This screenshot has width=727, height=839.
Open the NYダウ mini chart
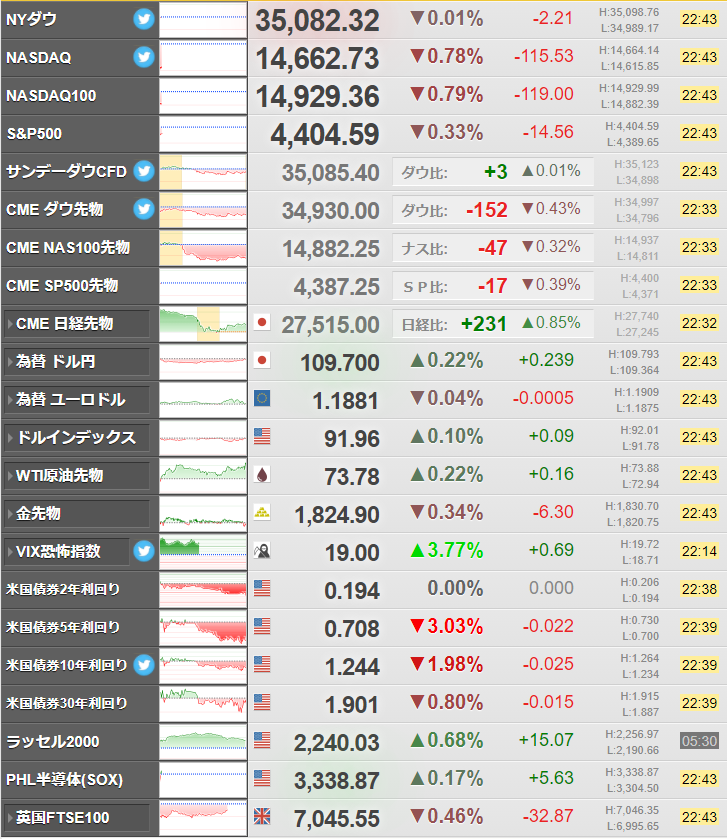(203, 20)
